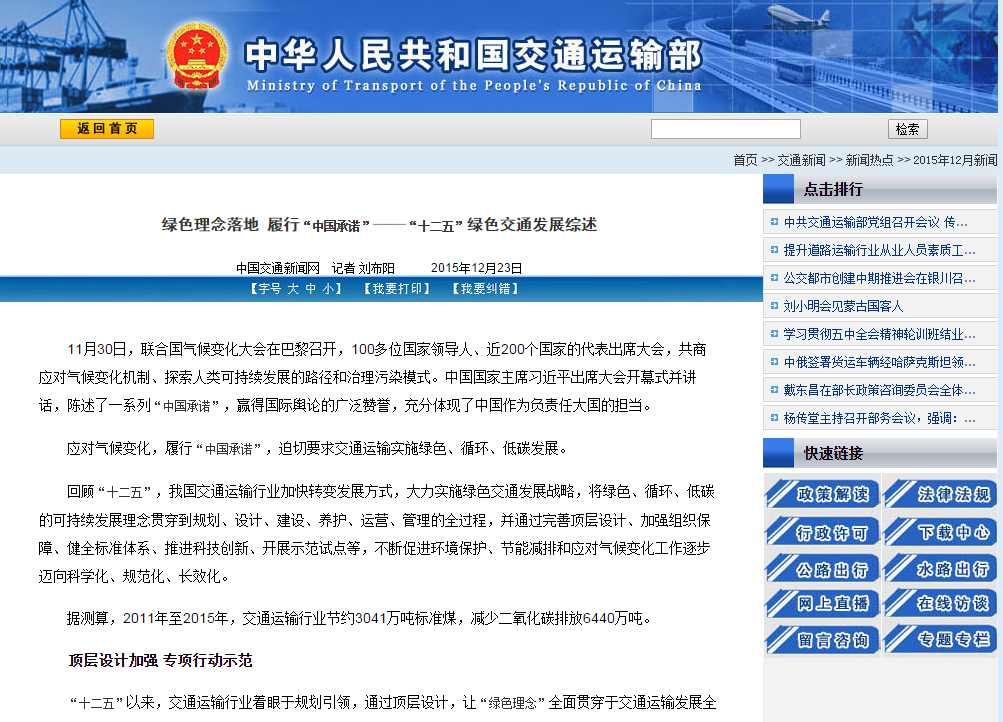Click the 点击排行 section header

880,189
